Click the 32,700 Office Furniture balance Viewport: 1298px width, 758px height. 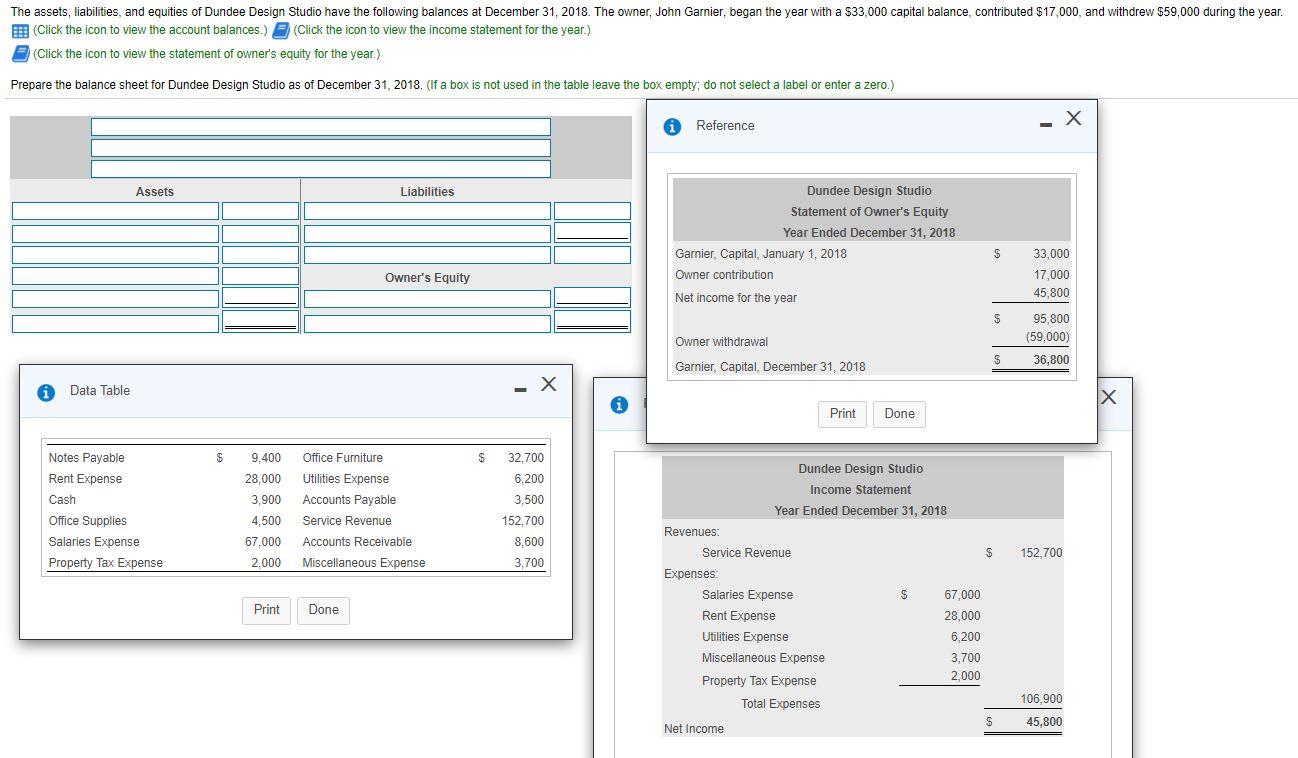526,458
